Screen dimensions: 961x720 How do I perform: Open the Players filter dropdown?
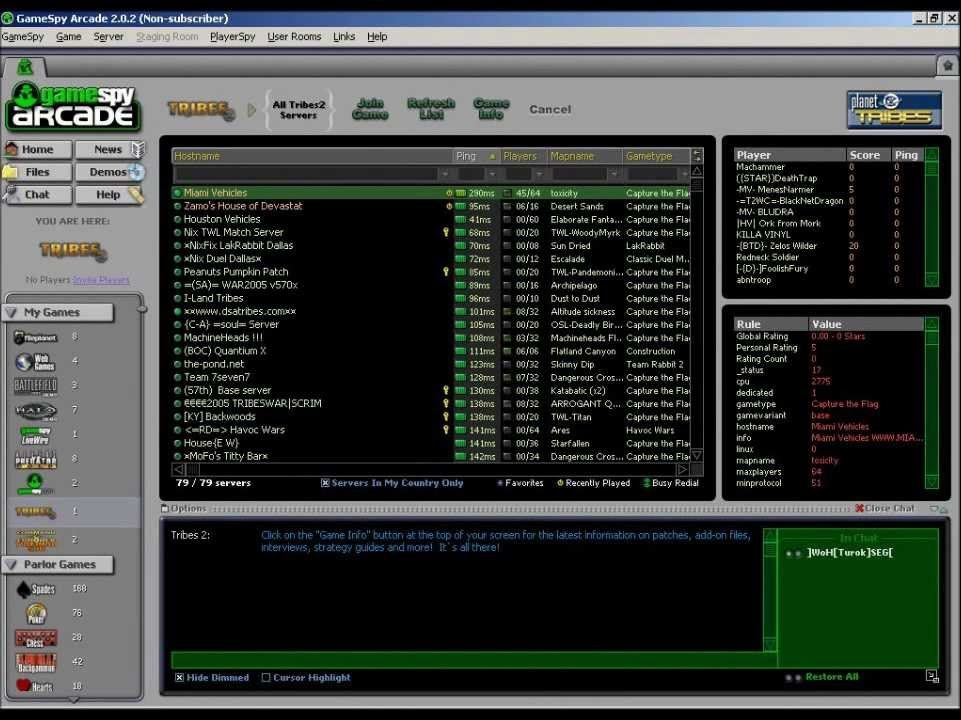(x=539, y=174)
